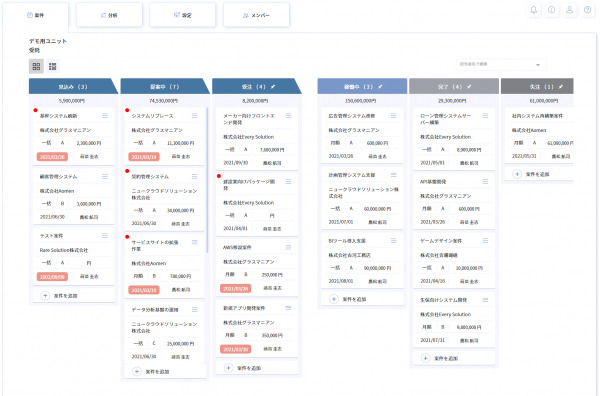The height and width of the screenshot is (396, 600).
Task: Add a deal in 稼働中 column
Action: [x=362, y=299]
